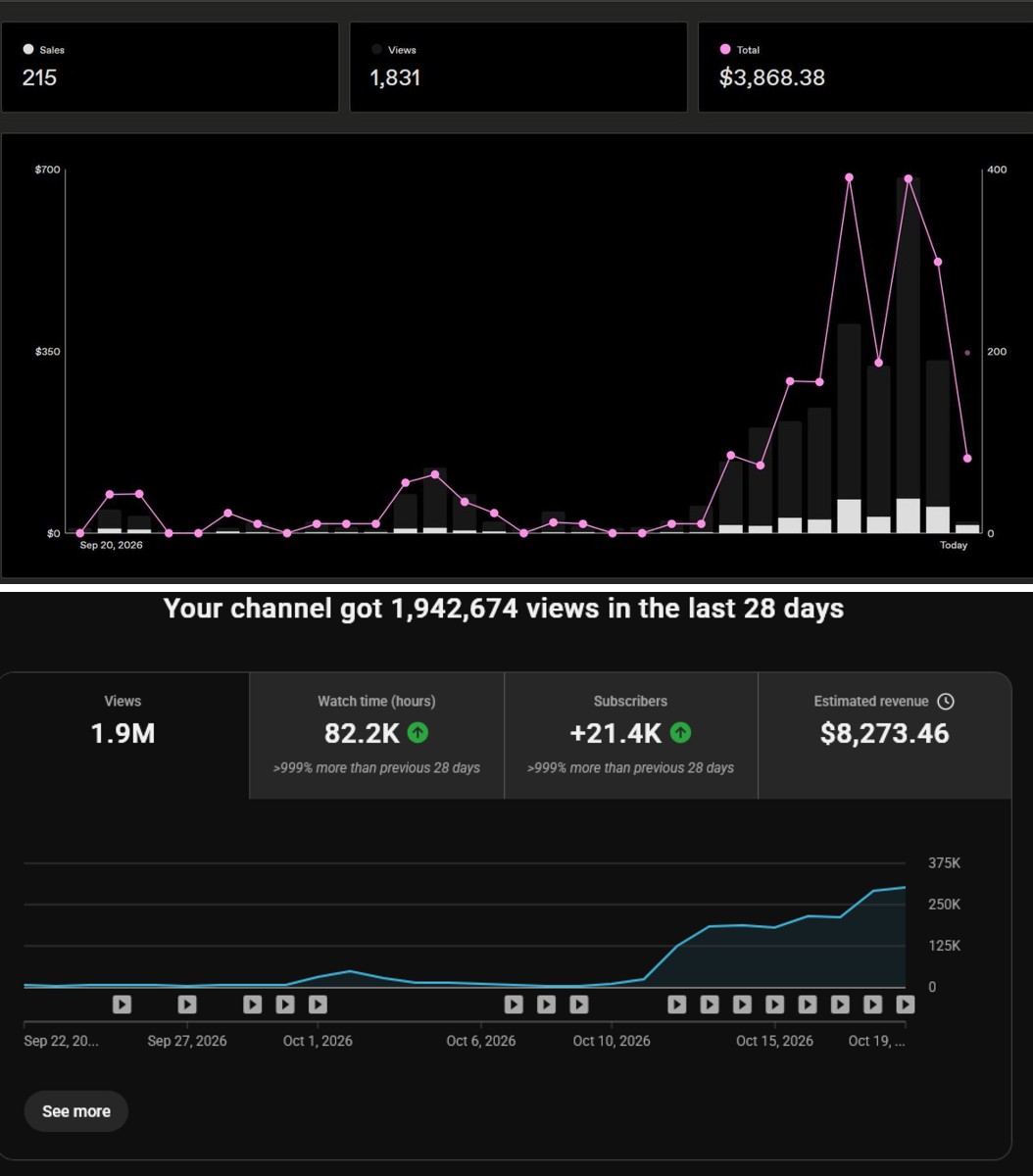This screenshot has width=1033, height=1176.
Task: Switch to the Subscribers tab
Action: pyautogui.click(x=630, y=735)
